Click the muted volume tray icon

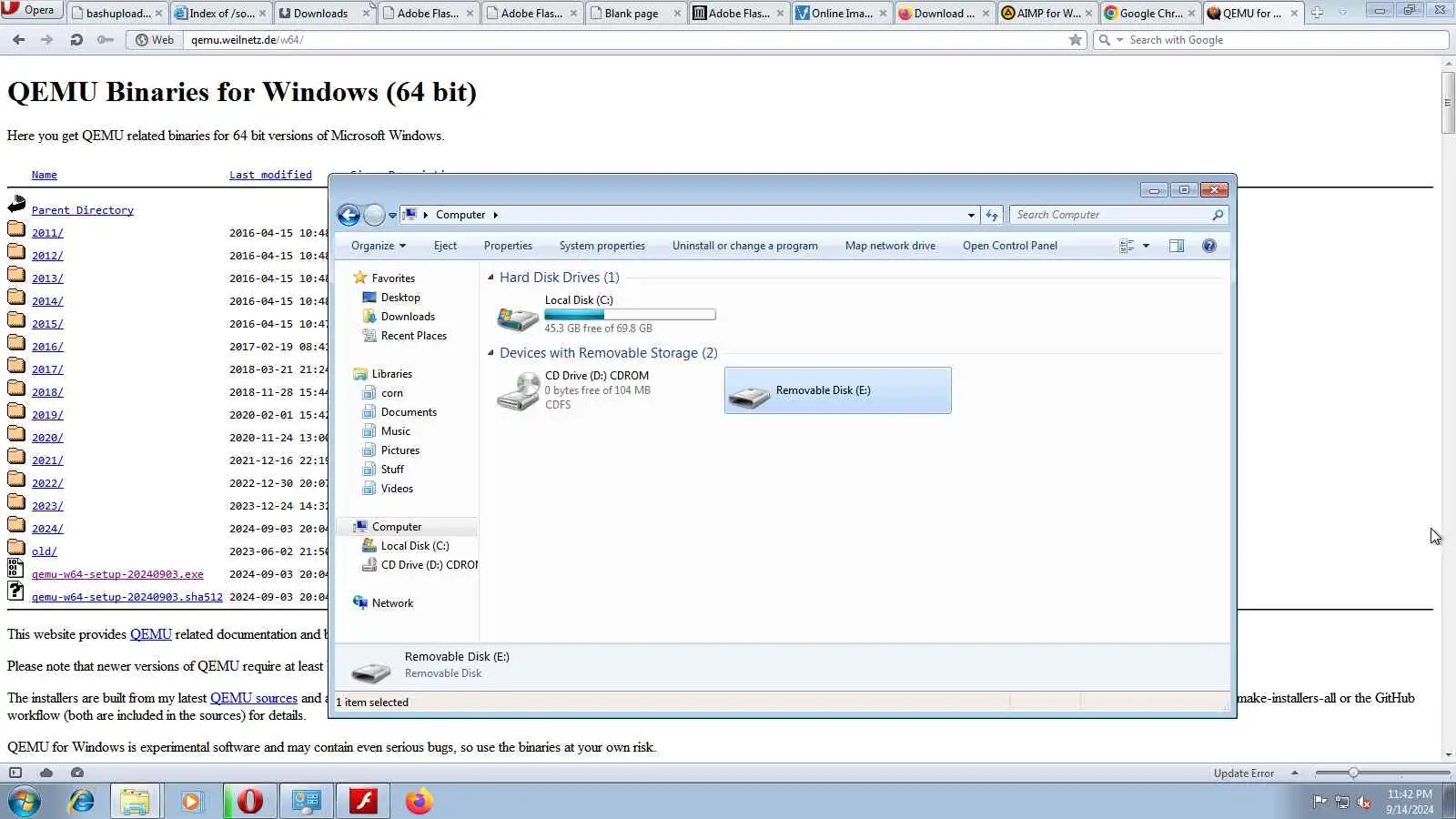coord(1364,802)
